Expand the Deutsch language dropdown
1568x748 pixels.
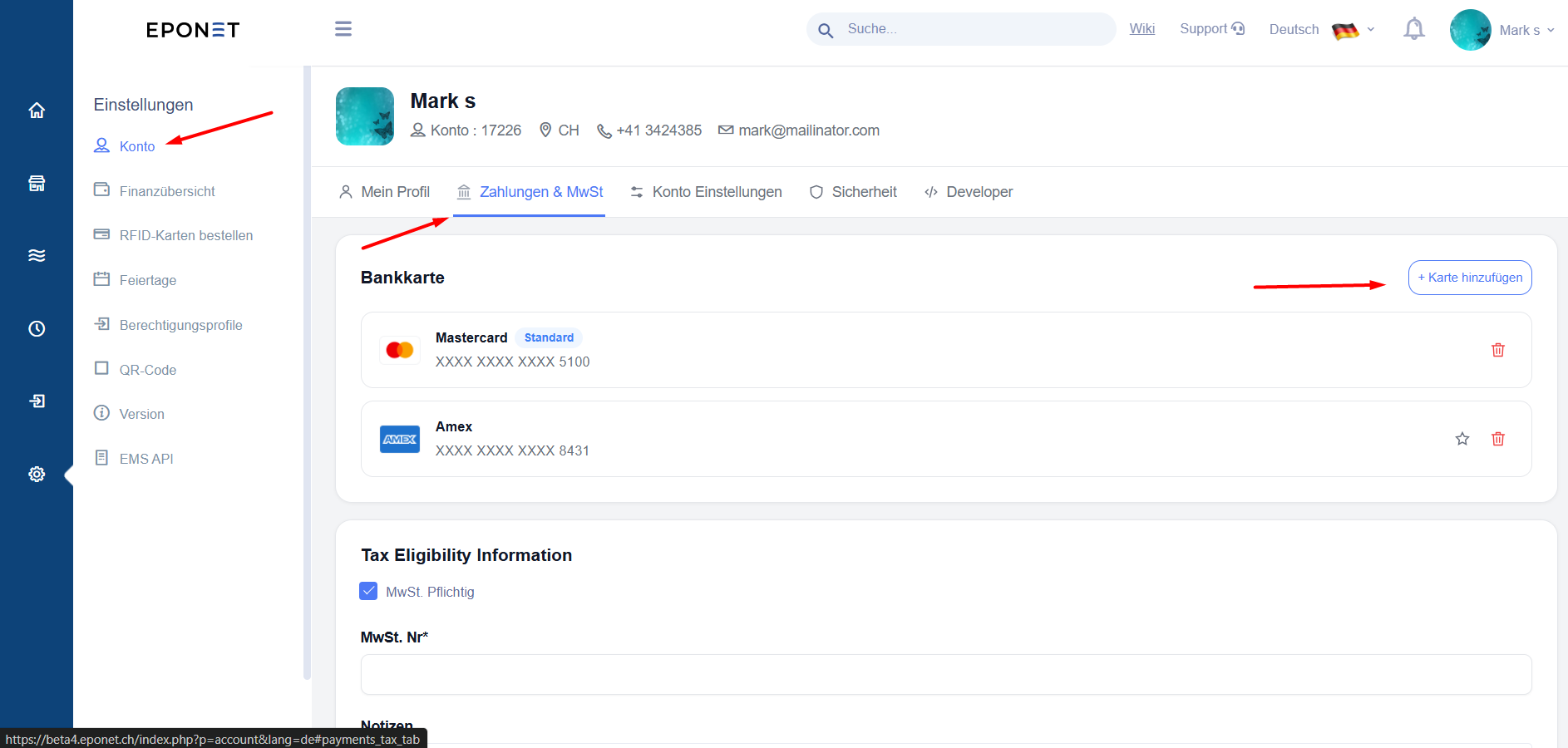[1322, 30]
